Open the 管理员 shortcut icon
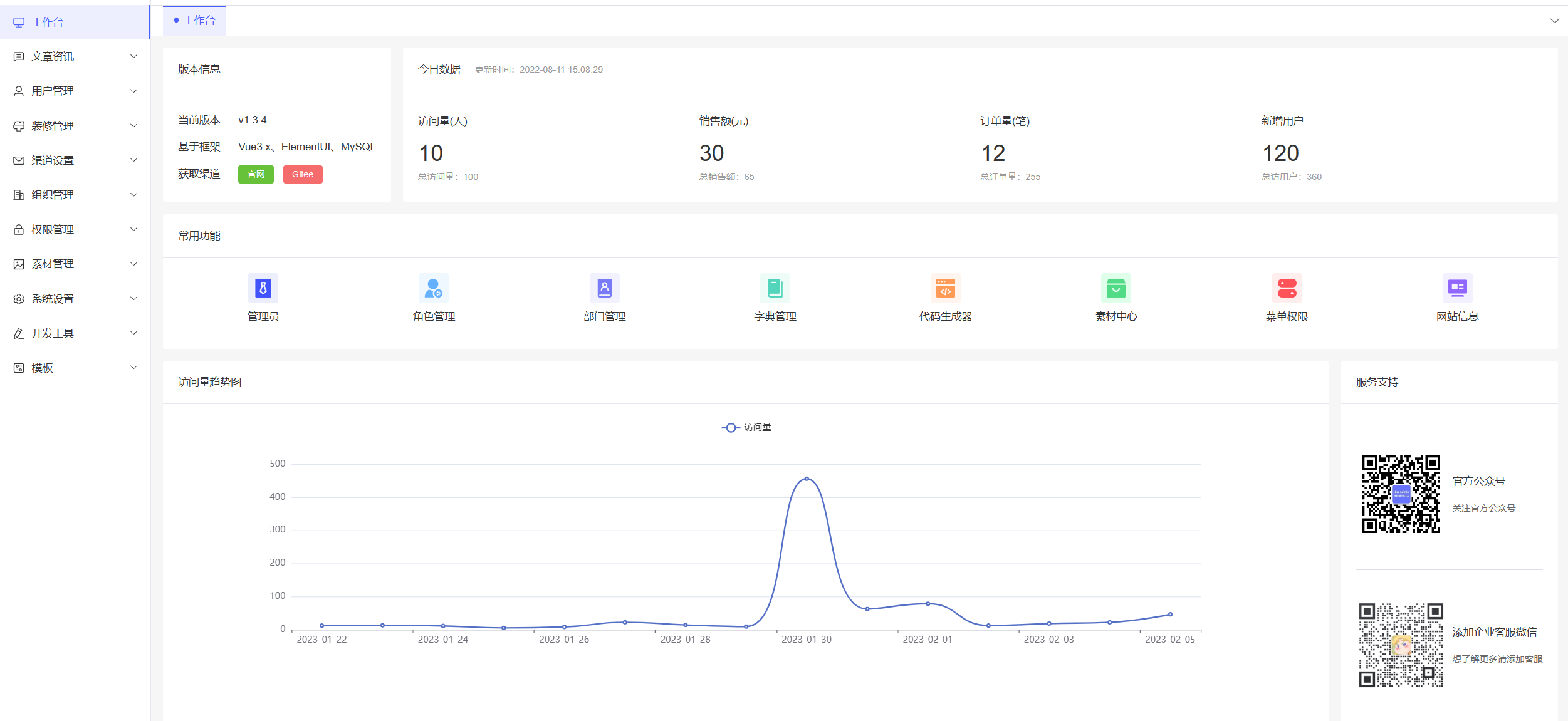The height and width of the screenshot is (721, 1568). [x=263, y=288]
